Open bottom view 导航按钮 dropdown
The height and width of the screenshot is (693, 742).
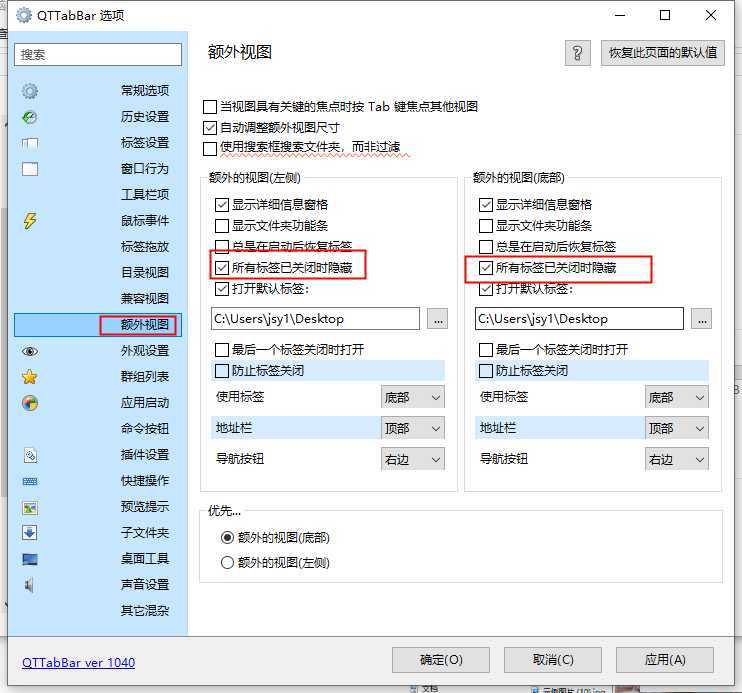[677, 459]
